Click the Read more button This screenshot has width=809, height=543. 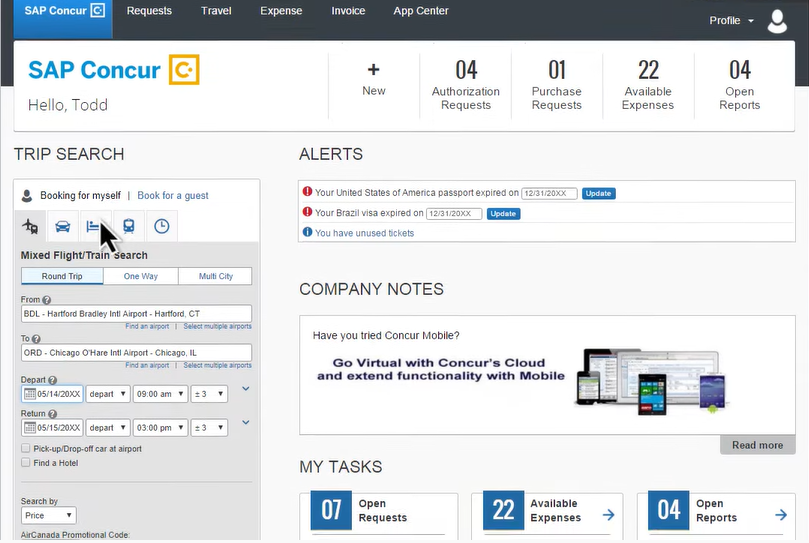tap(757, 445)
